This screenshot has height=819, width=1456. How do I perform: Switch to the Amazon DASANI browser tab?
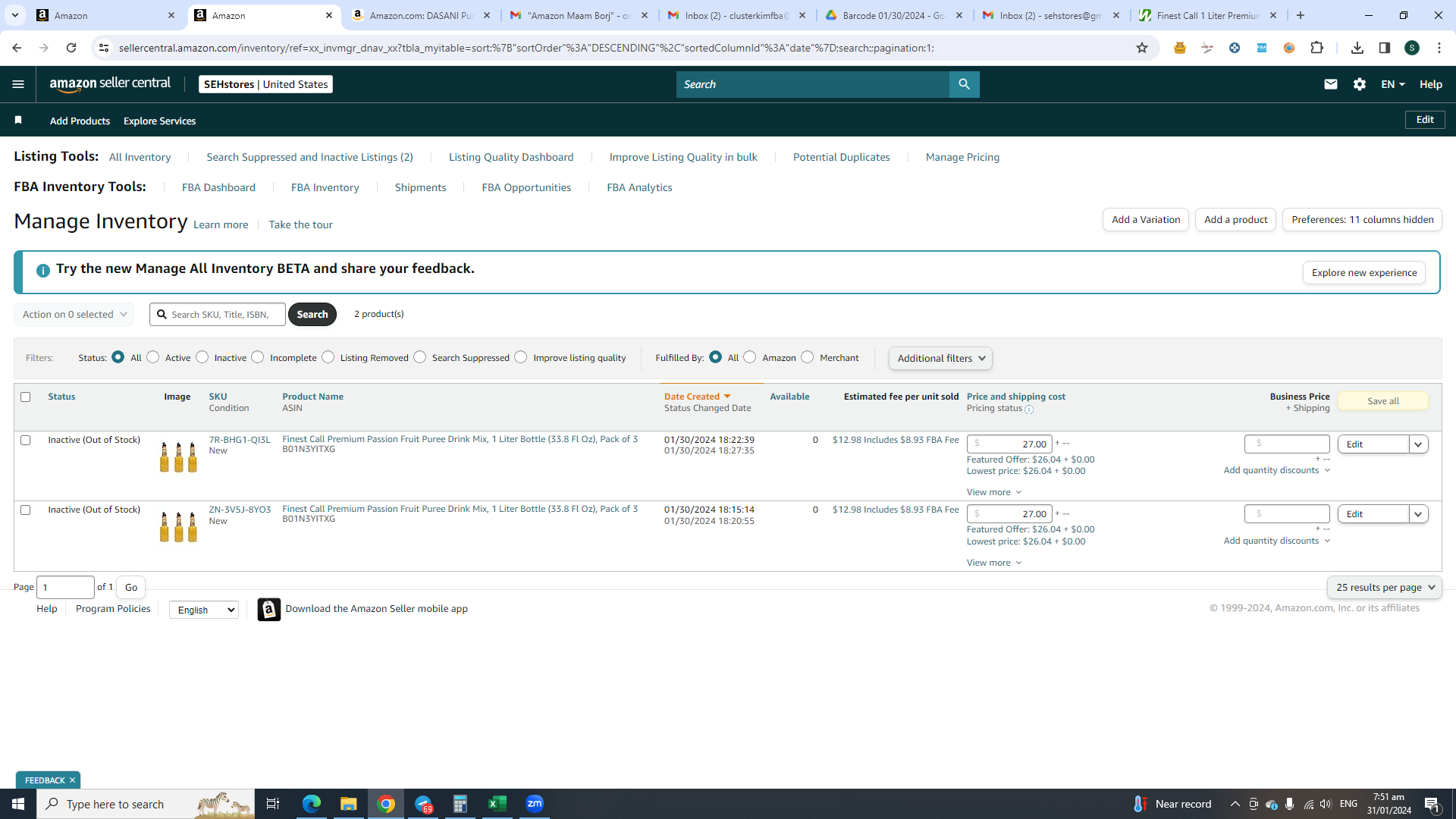(421, 15)
